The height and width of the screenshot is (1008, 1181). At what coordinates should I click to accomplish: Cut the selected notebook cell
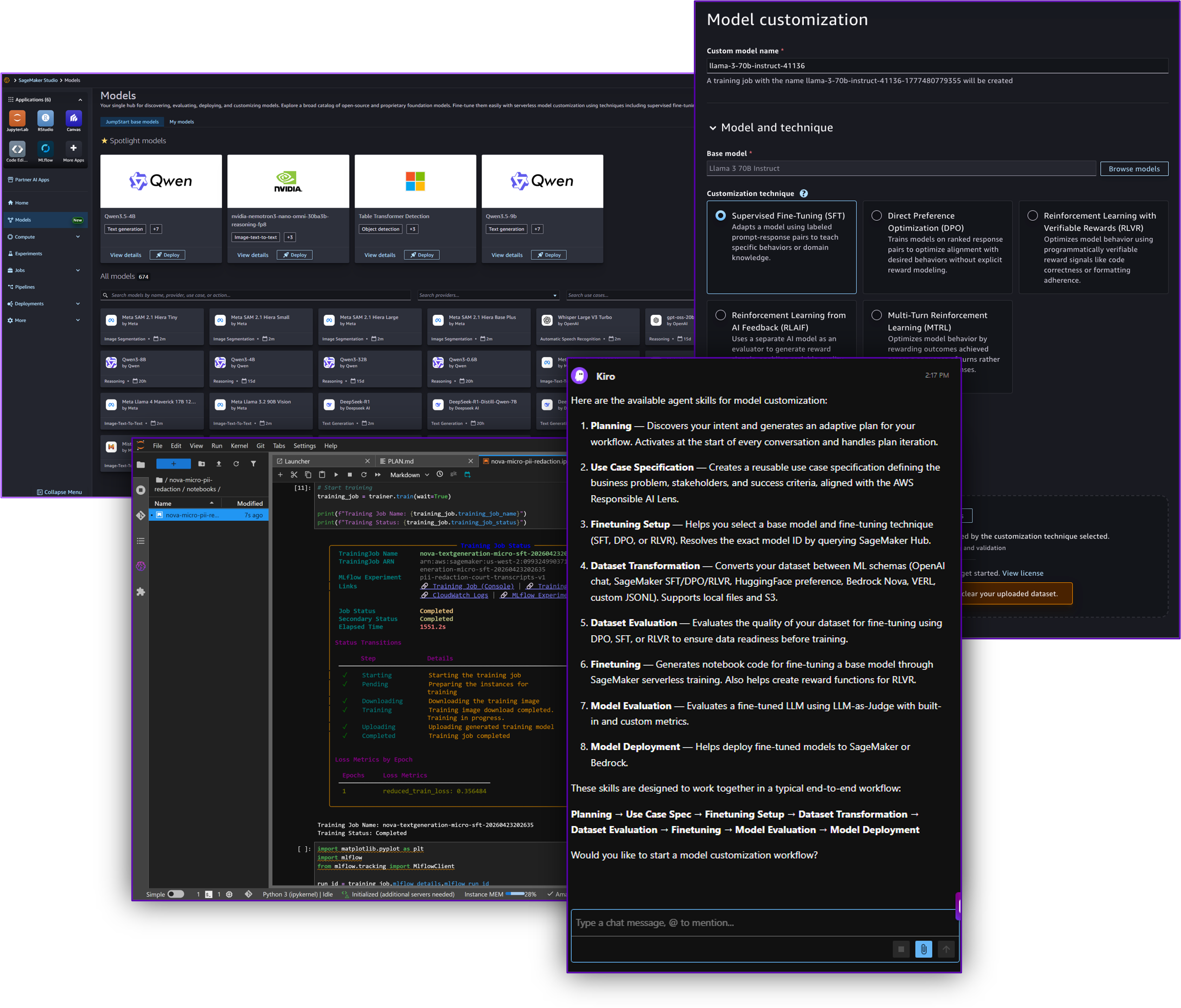(x=294, y=475)
